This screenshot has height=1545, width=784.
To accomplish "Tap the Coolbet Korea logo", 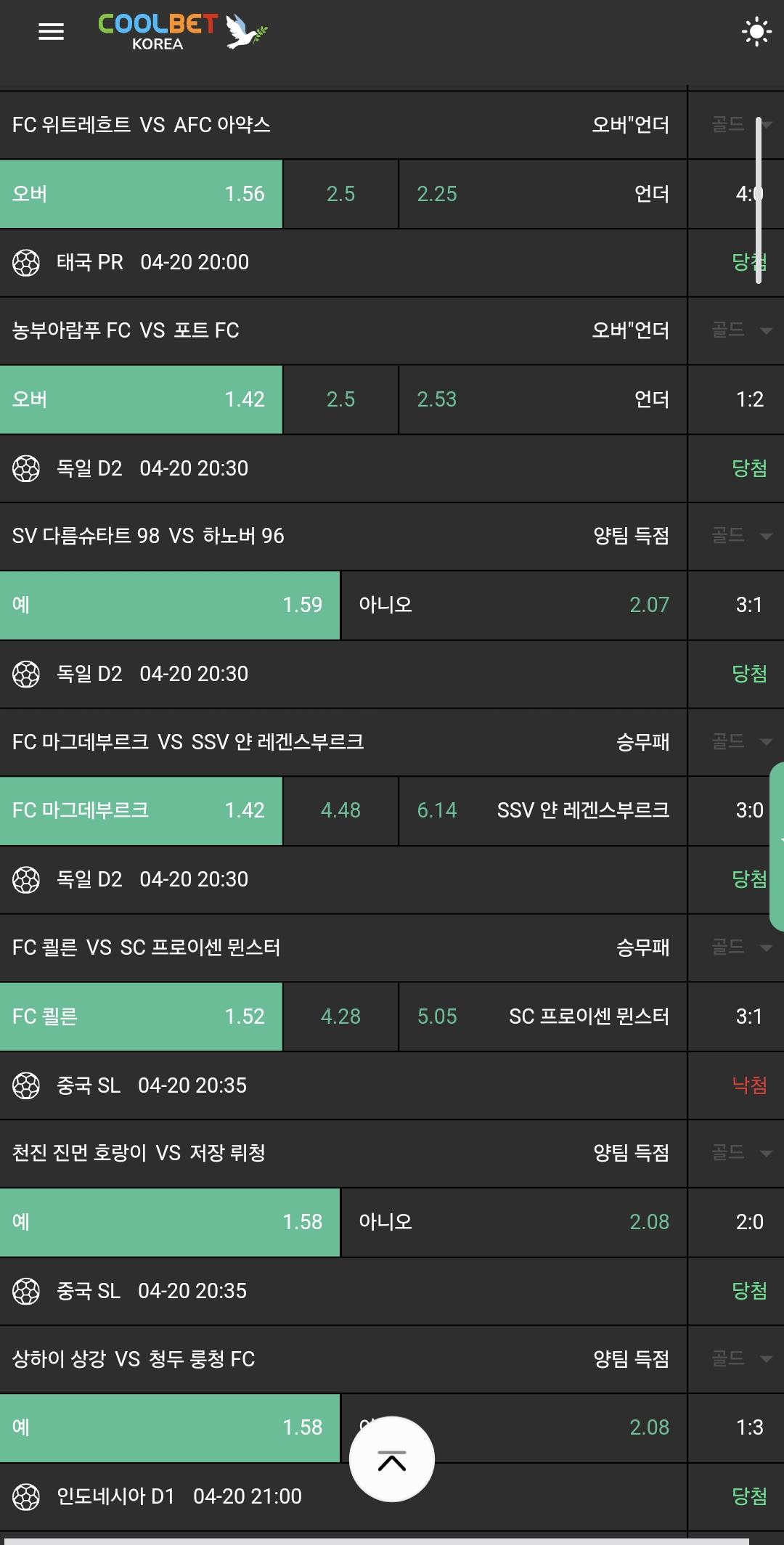I will coord(181,32).
